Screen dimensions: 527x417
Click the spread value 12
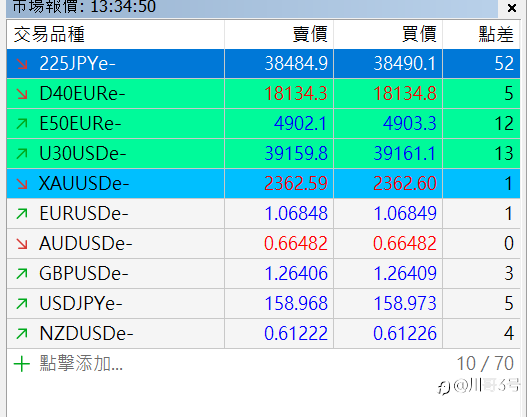(x=504, y=124)
